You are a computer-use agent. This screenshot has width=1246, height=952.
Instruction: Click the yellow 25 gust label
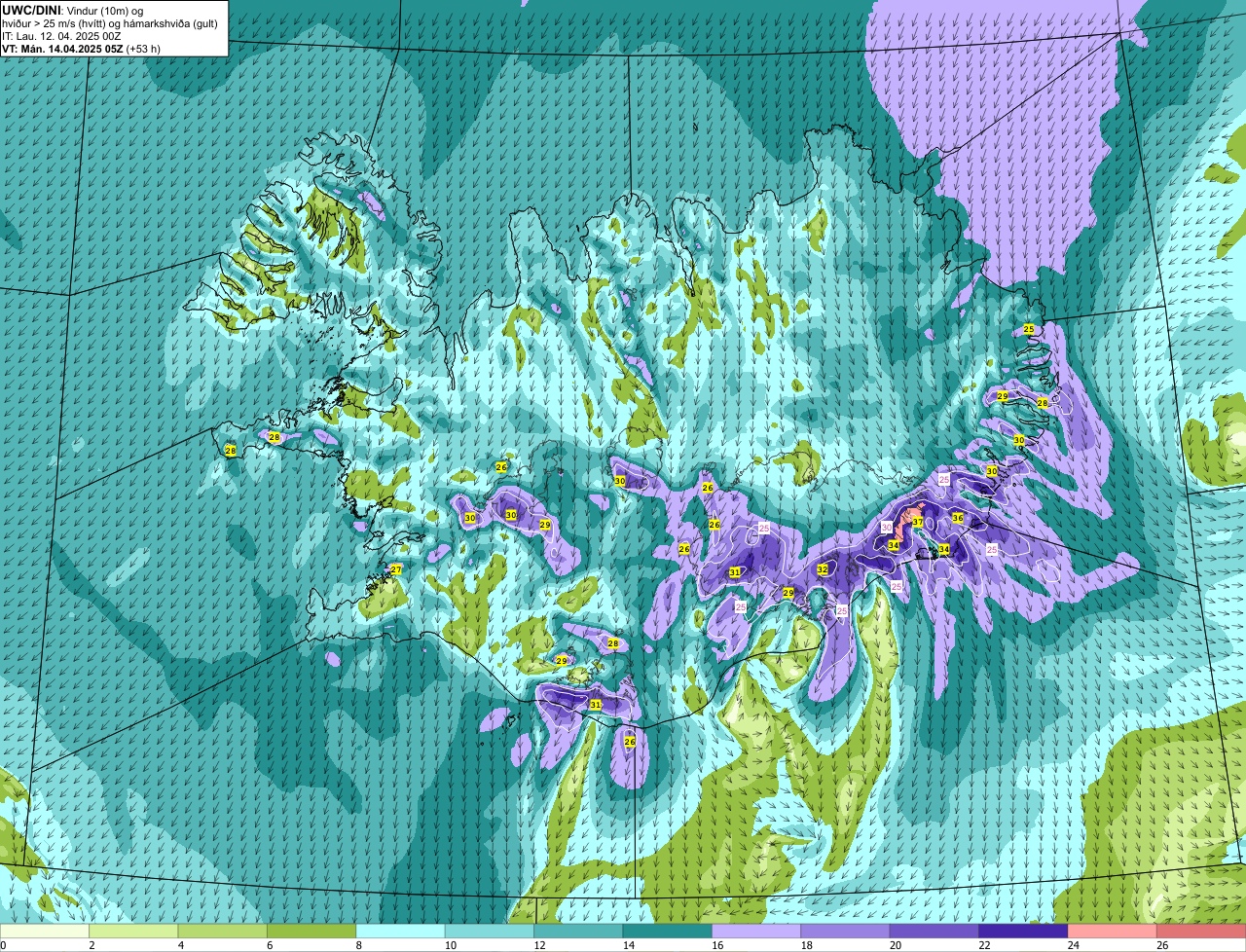(x=1029, y=330)
